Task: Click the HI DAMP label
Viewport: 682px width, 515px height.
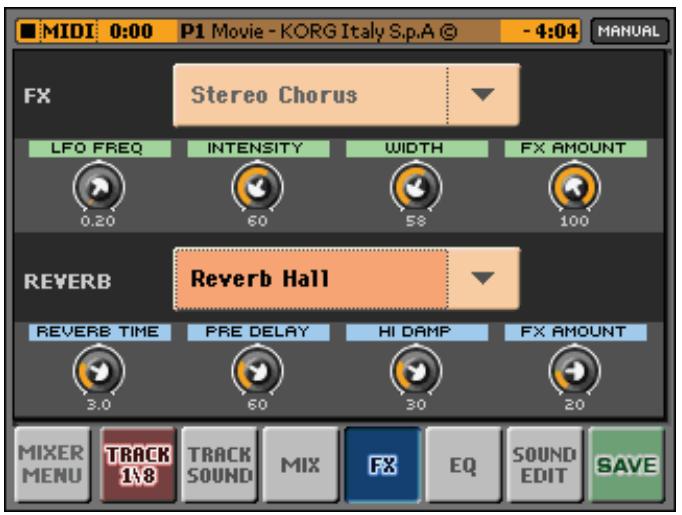Action: pyautogui.click(x=417, y=332)
